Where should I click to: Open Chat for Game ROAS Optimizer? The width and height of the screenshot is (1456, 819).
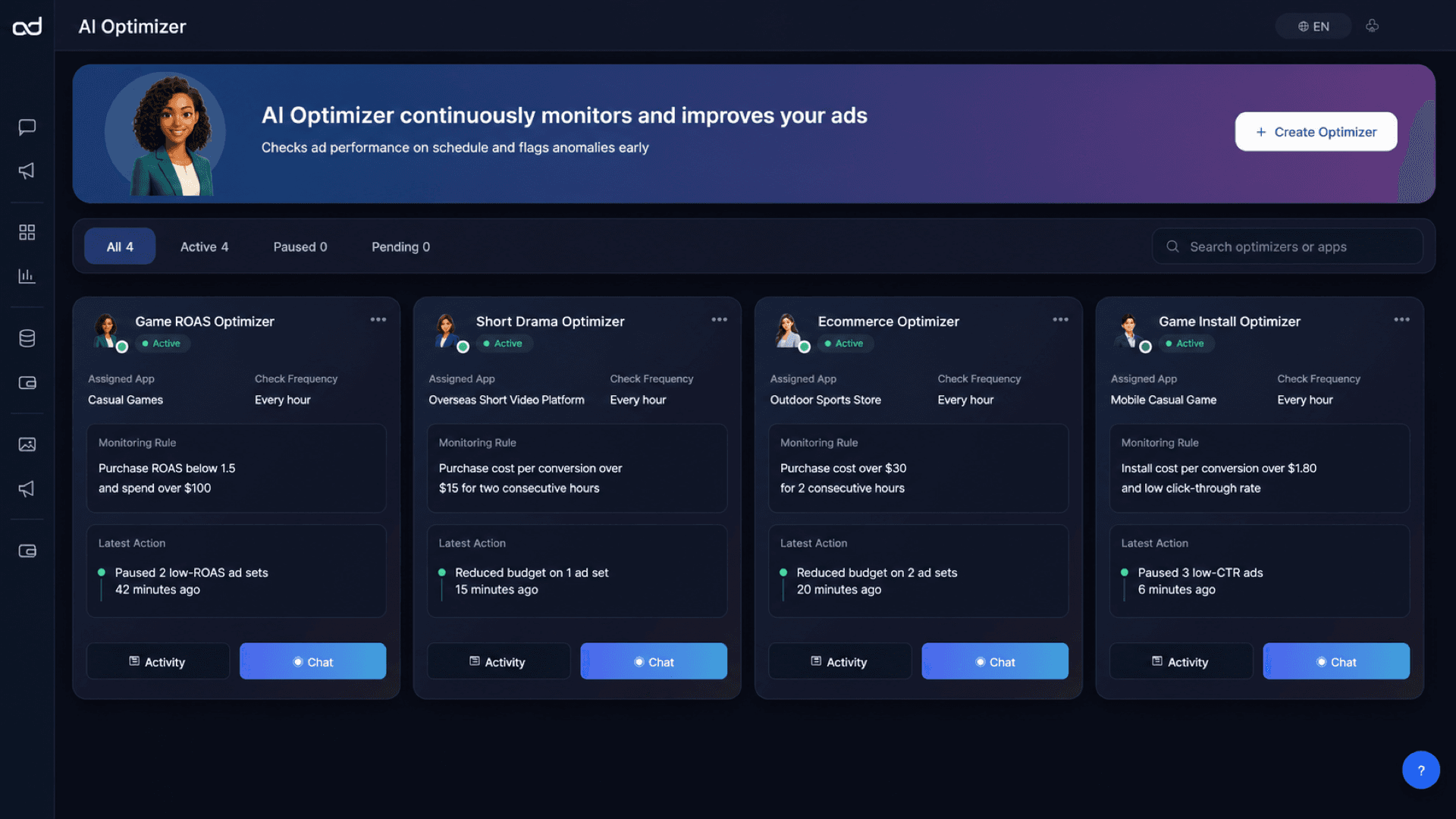(313, 661)
